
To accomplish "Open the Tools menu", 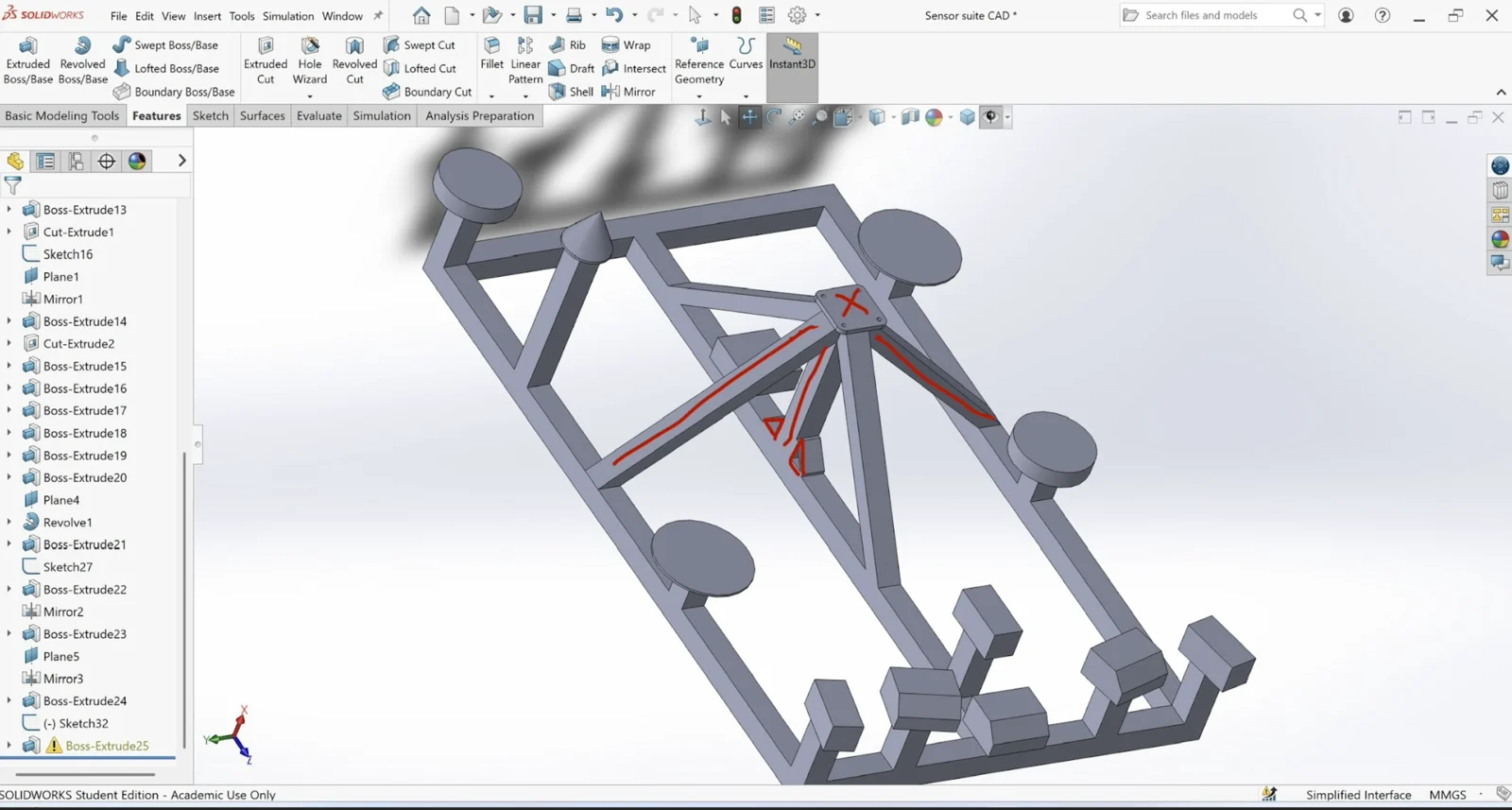I will click(242, 16).
